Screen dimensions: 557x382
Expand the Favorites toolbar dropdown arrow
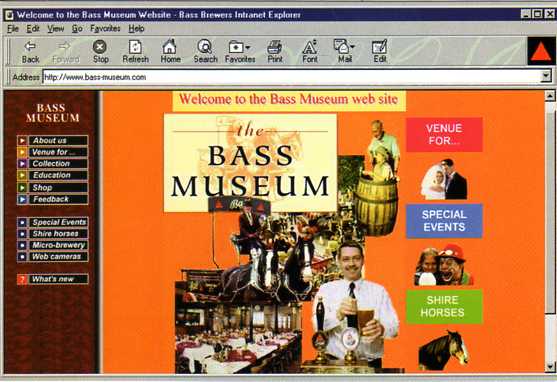(x=248, y=47)
